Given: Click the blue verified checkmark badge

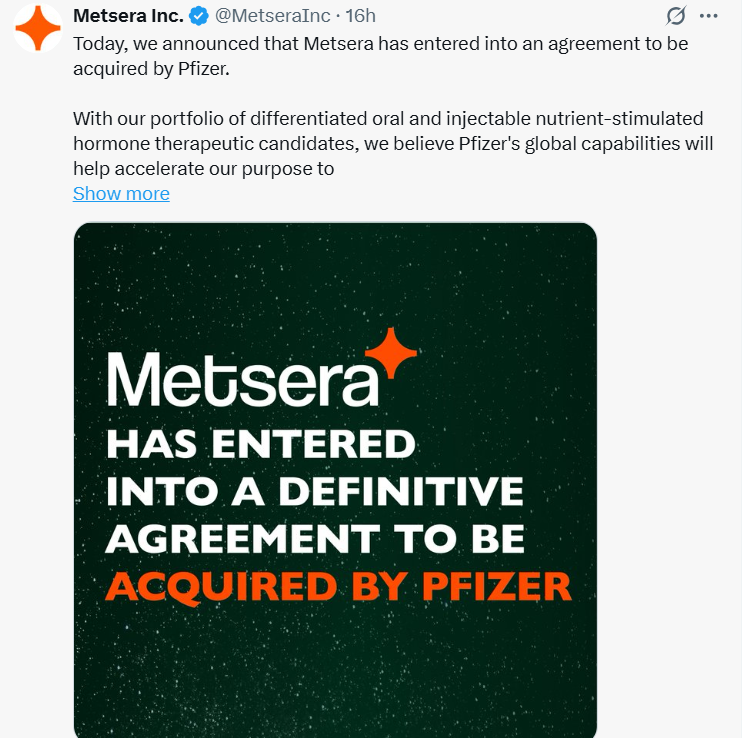Looking at the screenshot, I should pyautogui.click(x=198, y=17).
